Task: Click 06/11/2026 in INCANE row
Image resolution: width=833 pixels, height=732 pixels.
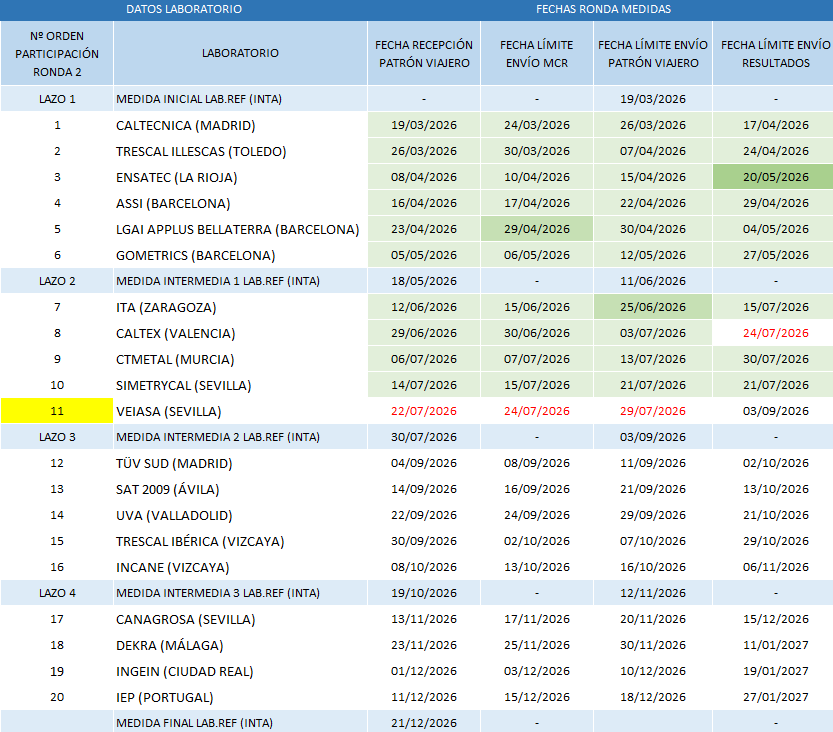Action: pyautogui.click(x=776, y=567)
